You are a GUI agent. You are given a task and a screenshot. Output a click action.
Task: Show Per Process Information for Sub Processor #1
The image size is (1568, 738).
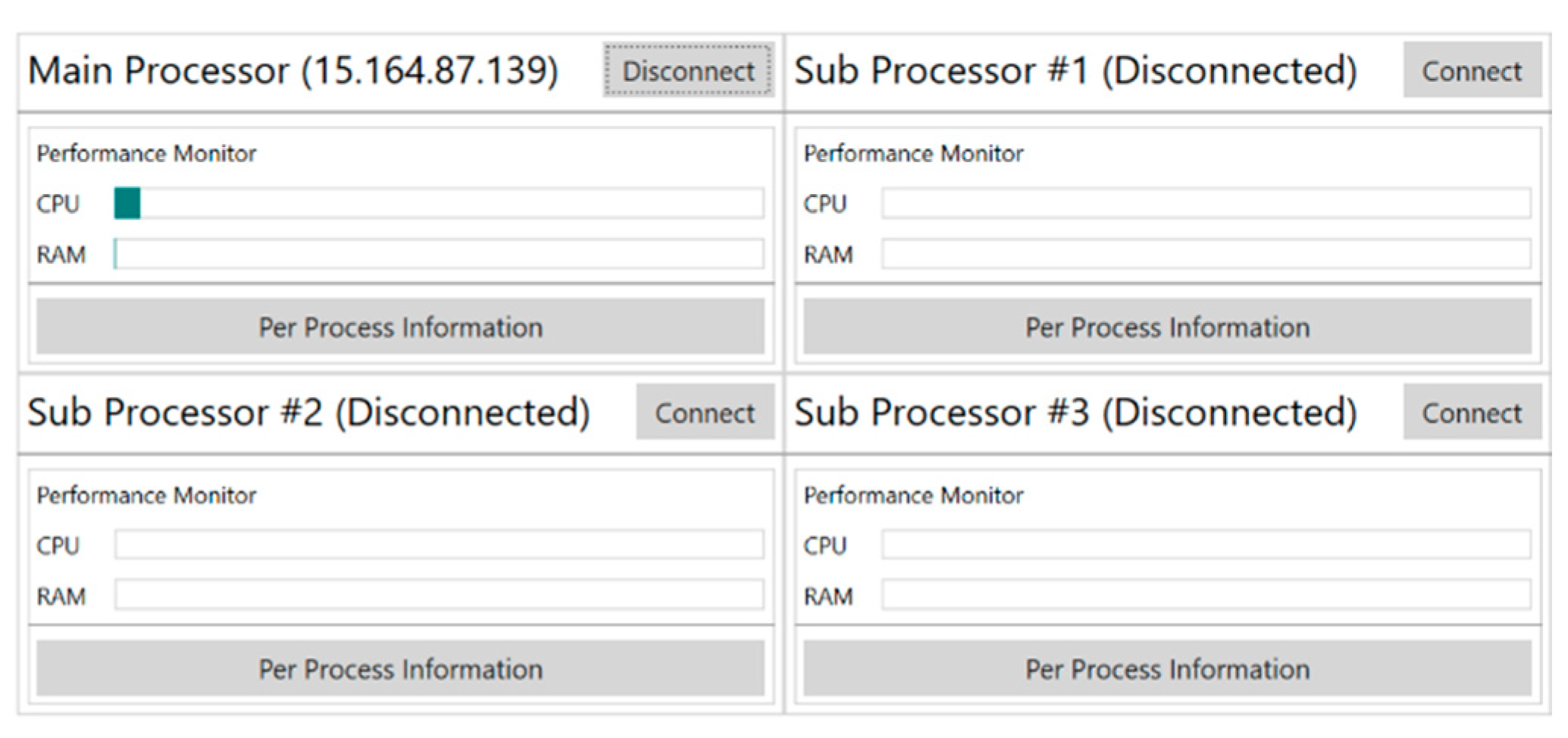pyautogui.click(x=1167, y=327)
